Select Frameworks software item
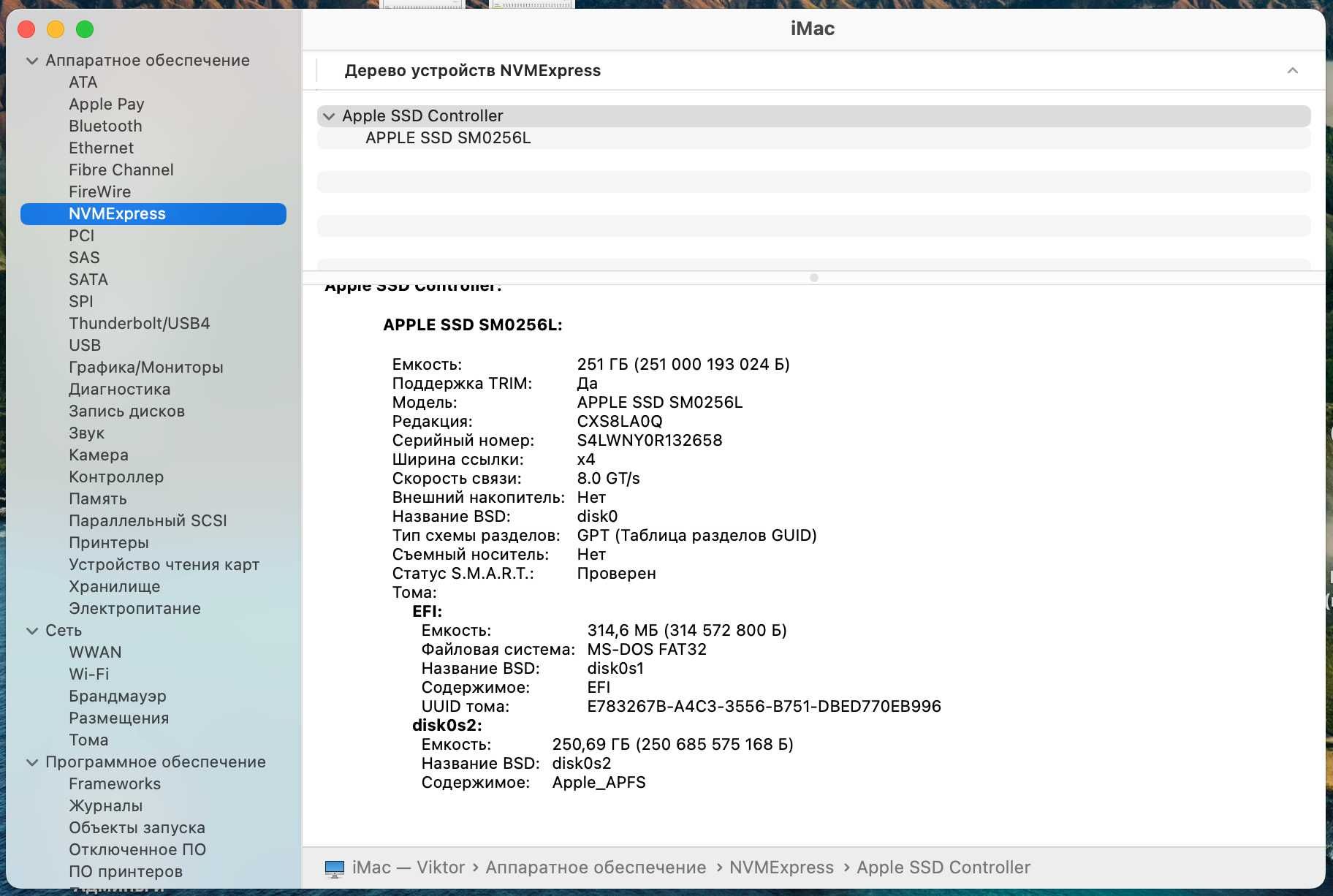Screen dimensions: 1333x896 click(115, 784)
